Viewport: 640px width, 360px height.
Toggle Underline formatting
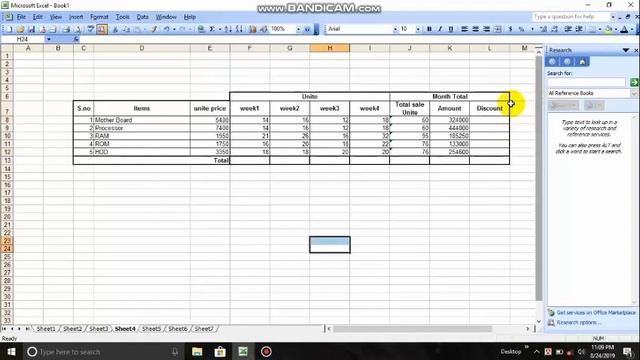click(x=451, y=29)
